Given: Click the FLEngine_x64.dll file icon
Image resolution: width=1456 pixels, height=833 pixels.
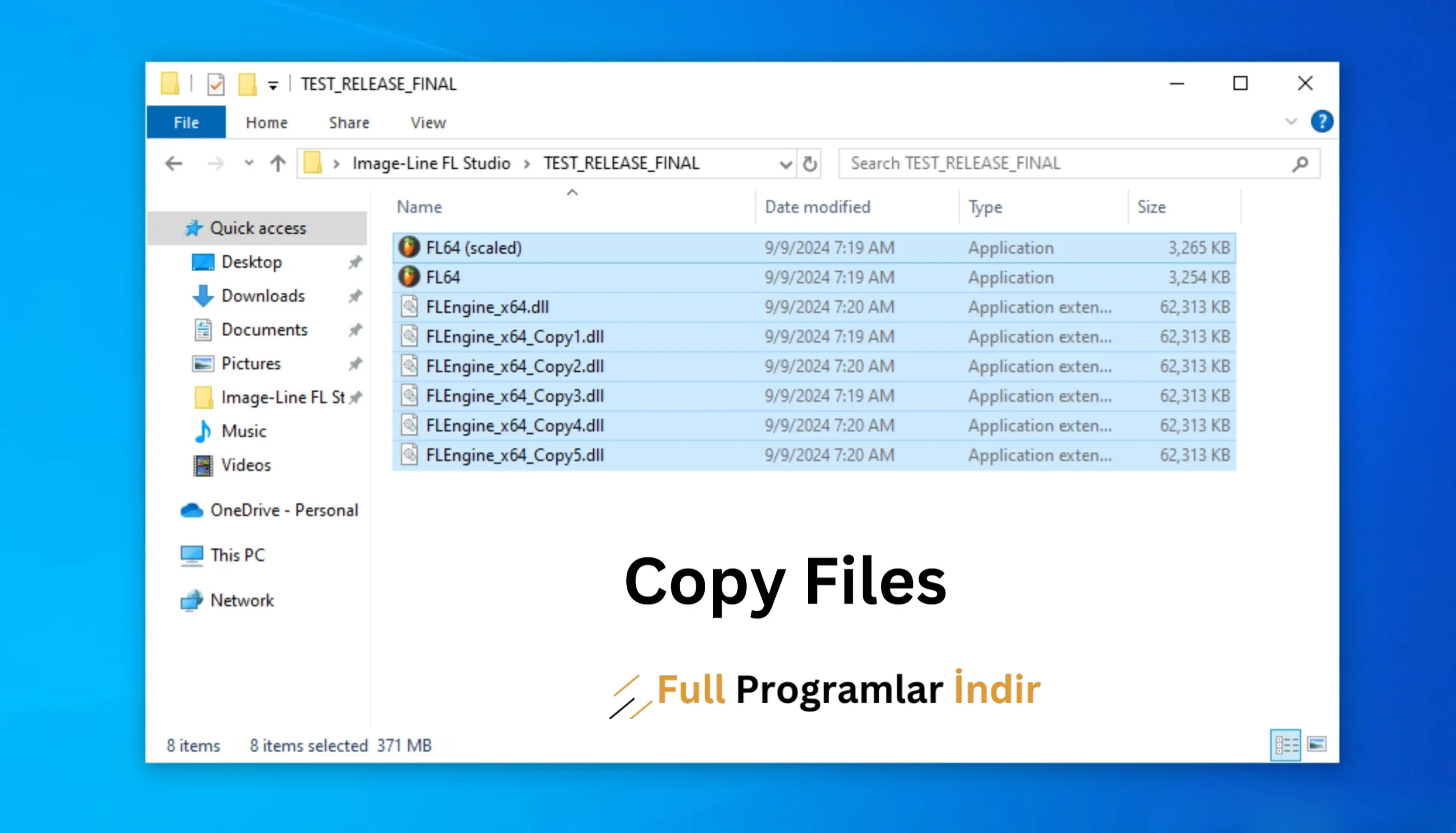Looking at the screenshot, I should pos(409,306).
